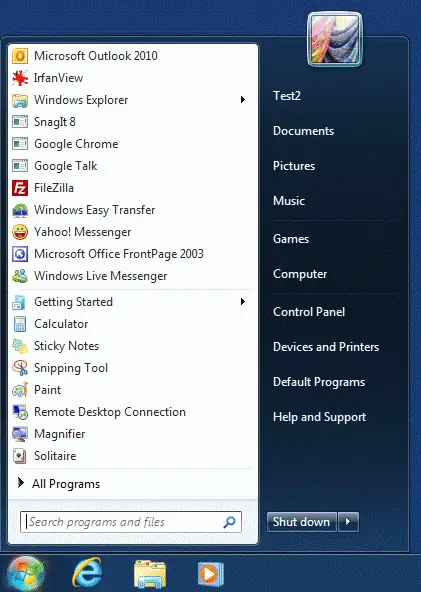Image resolution: width=421 pixels, height=592 pixels.
Task: Click the search magnifying glass icon
Action: coord(230,522)
